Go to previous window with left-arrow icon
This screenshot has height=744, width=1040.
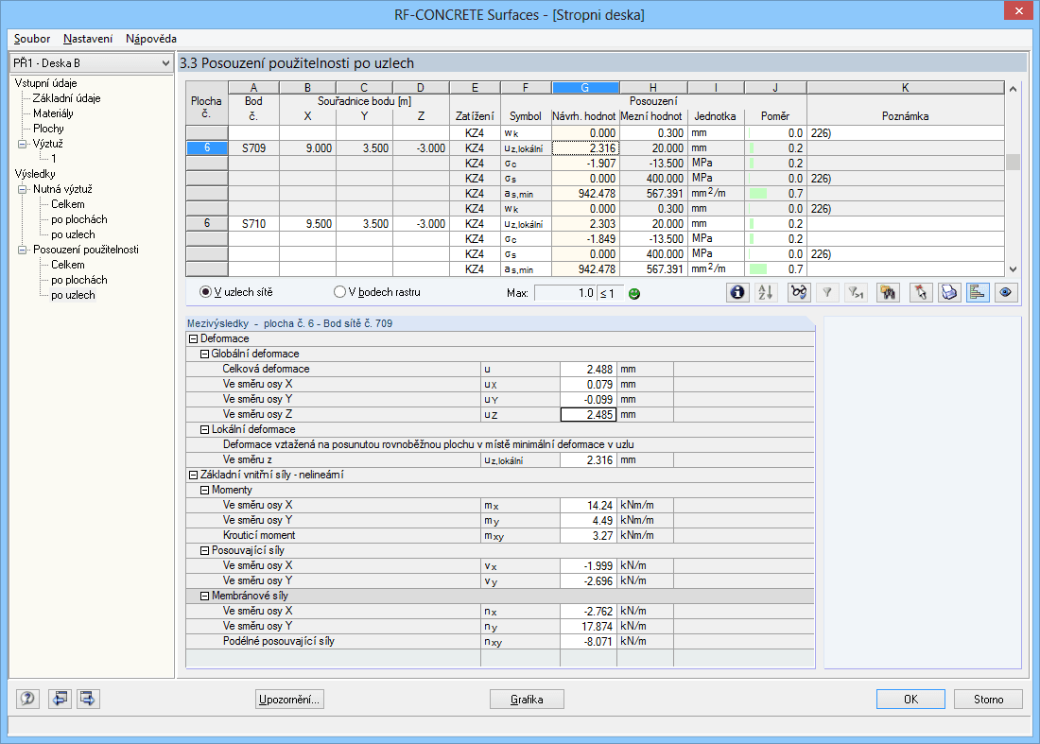[59, 698]
